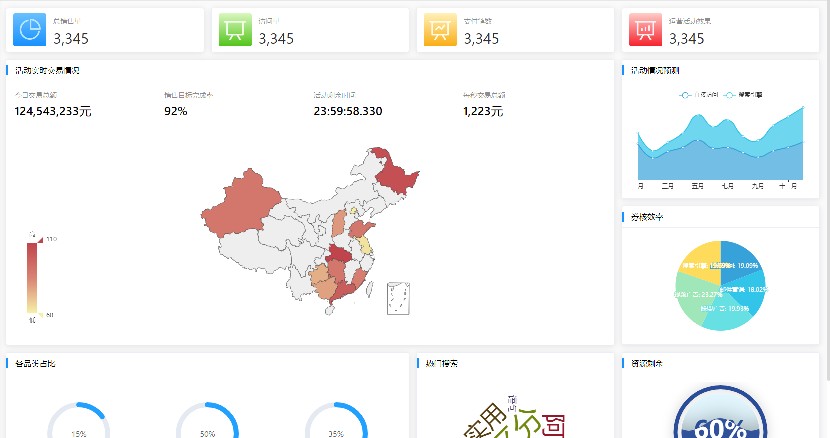Click the 92% completion value

pos(176,111)
